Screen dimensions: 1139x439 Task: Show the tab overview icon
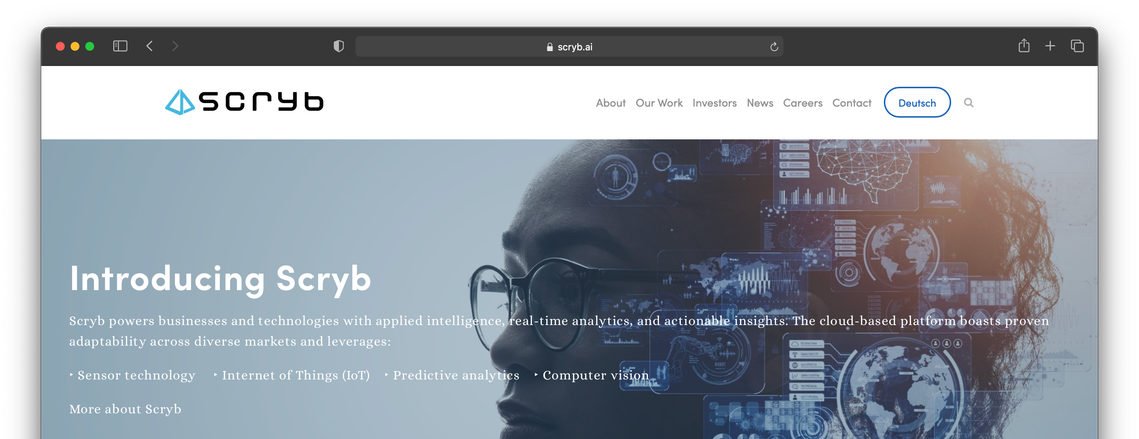tap(1077, 46)
